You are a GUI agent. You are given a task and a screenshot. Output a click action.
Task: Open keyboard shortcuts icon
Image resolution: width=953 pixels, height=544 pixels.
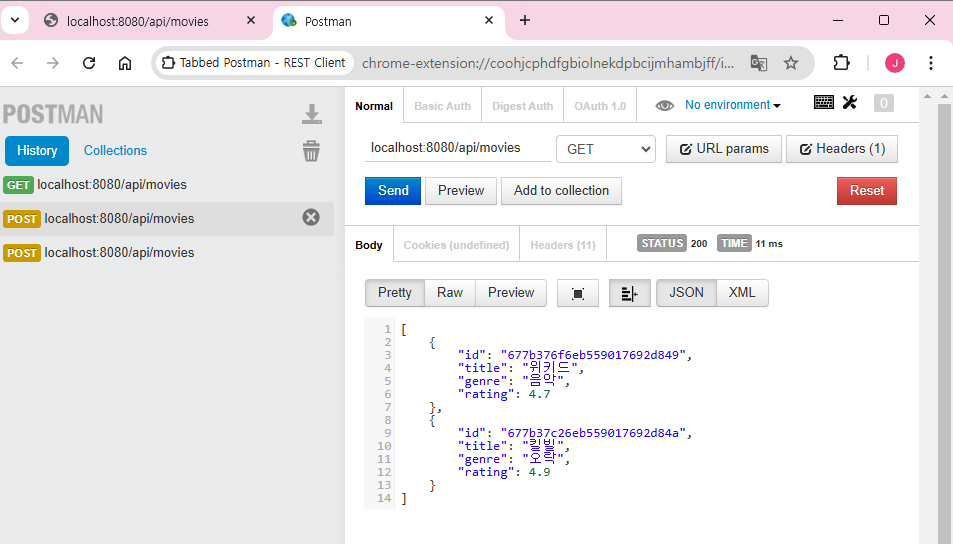pos(824,102)
